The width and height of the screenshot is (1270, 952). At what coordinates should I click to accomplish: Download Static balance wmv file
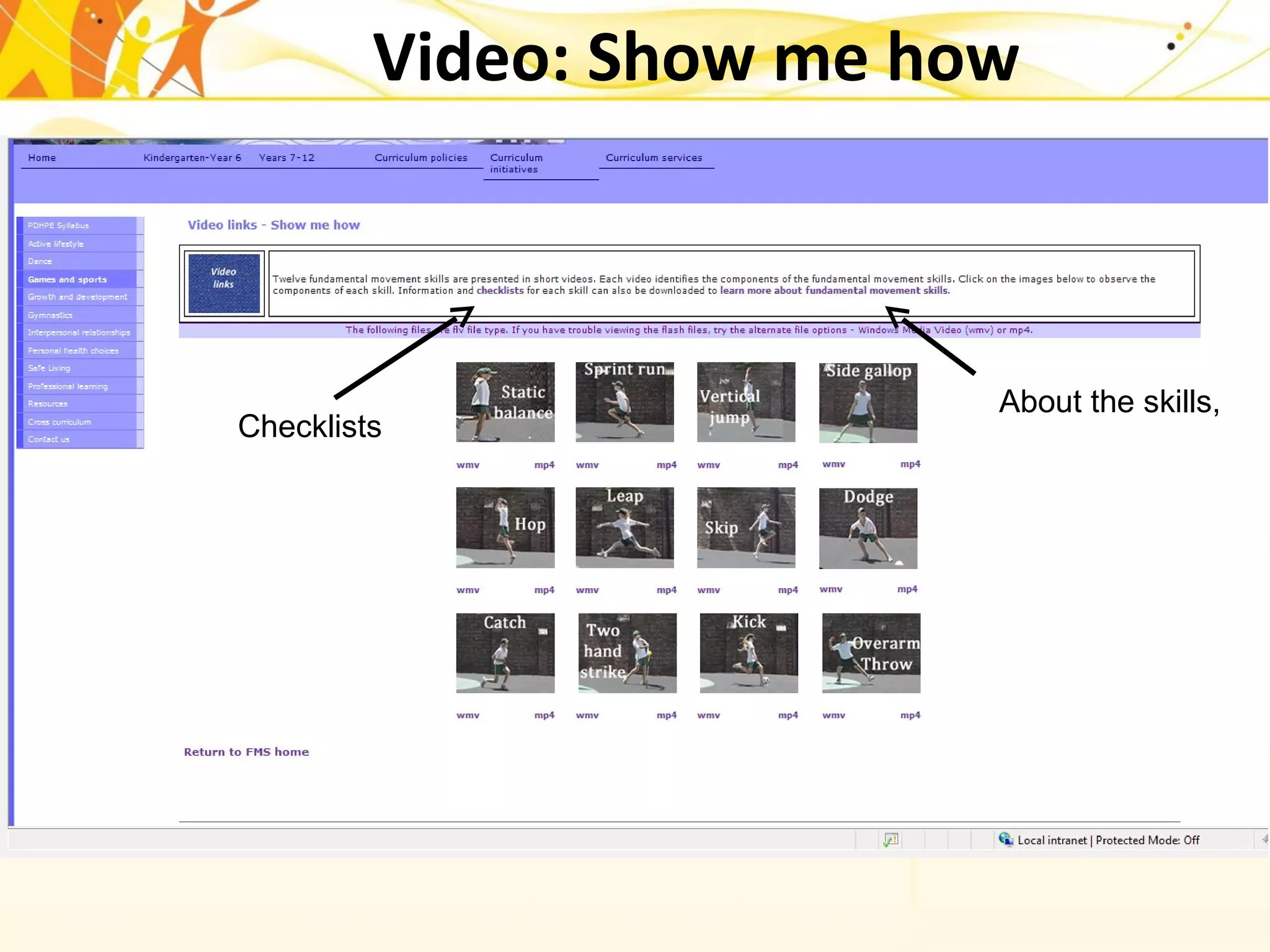(468, 465)
